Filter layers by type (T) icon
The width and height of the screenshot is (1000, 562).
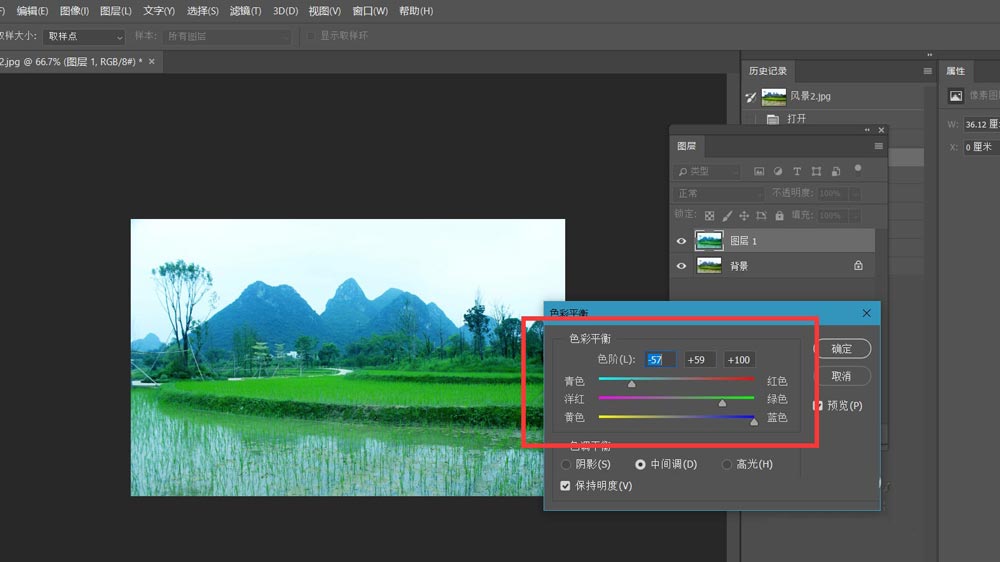pyautogui.click(x=797, y=171)
